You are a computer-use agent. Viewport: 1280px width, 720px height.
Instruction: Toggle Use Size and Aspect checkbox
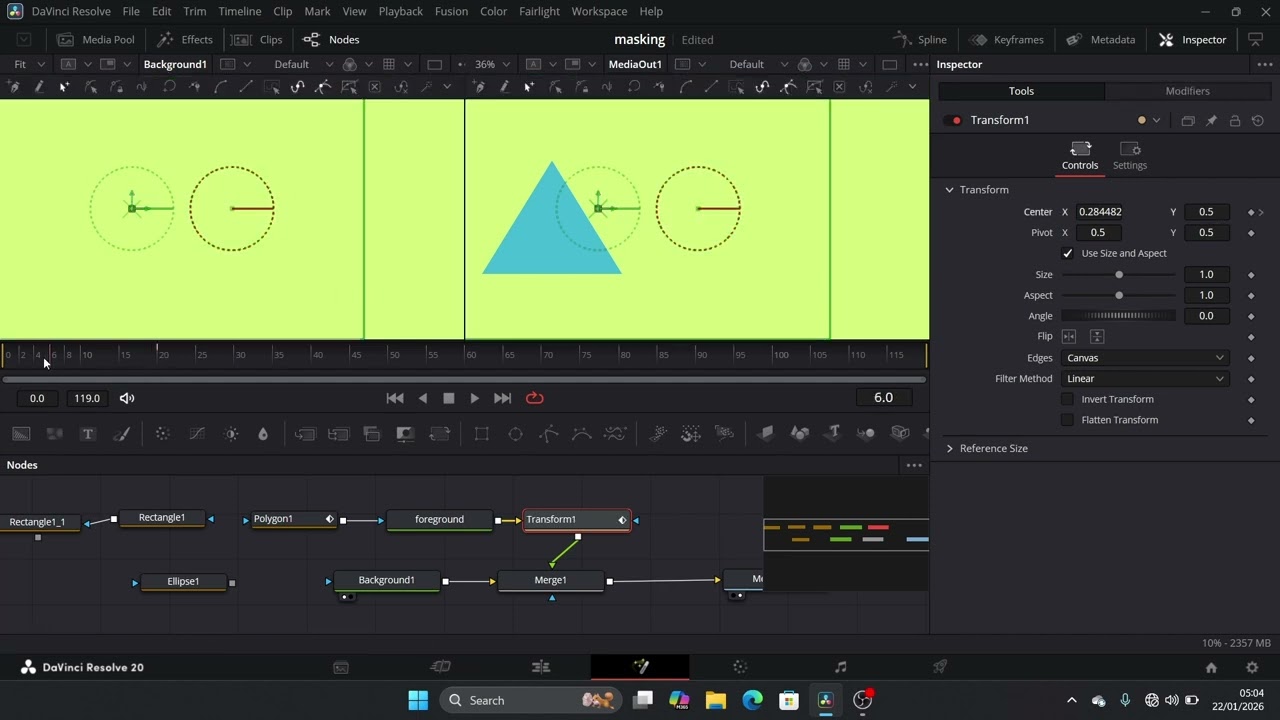1067,254
